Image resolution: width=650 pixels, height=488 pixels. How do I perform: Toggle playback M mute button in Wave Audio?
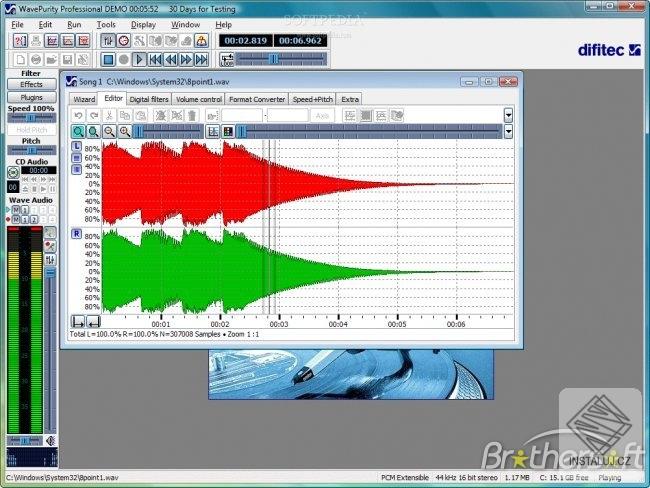tap(16, 210)
